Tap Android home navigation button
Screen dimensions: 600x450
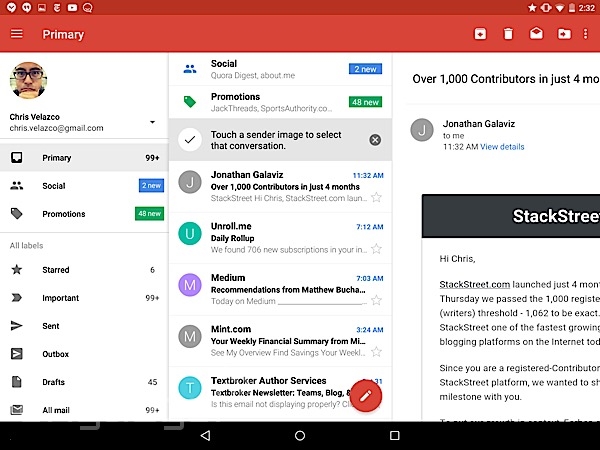pos(300,435)
